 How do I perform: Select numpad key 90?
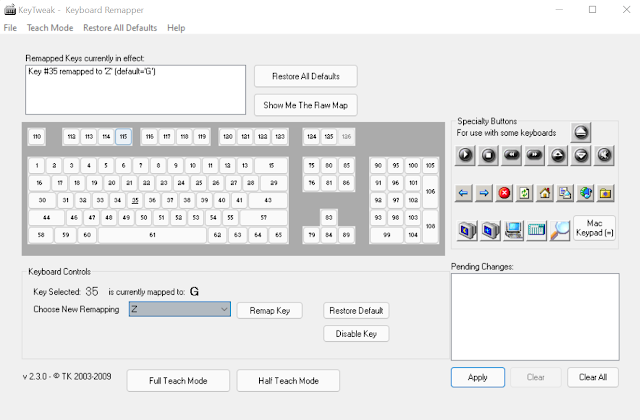click(378, 165)
